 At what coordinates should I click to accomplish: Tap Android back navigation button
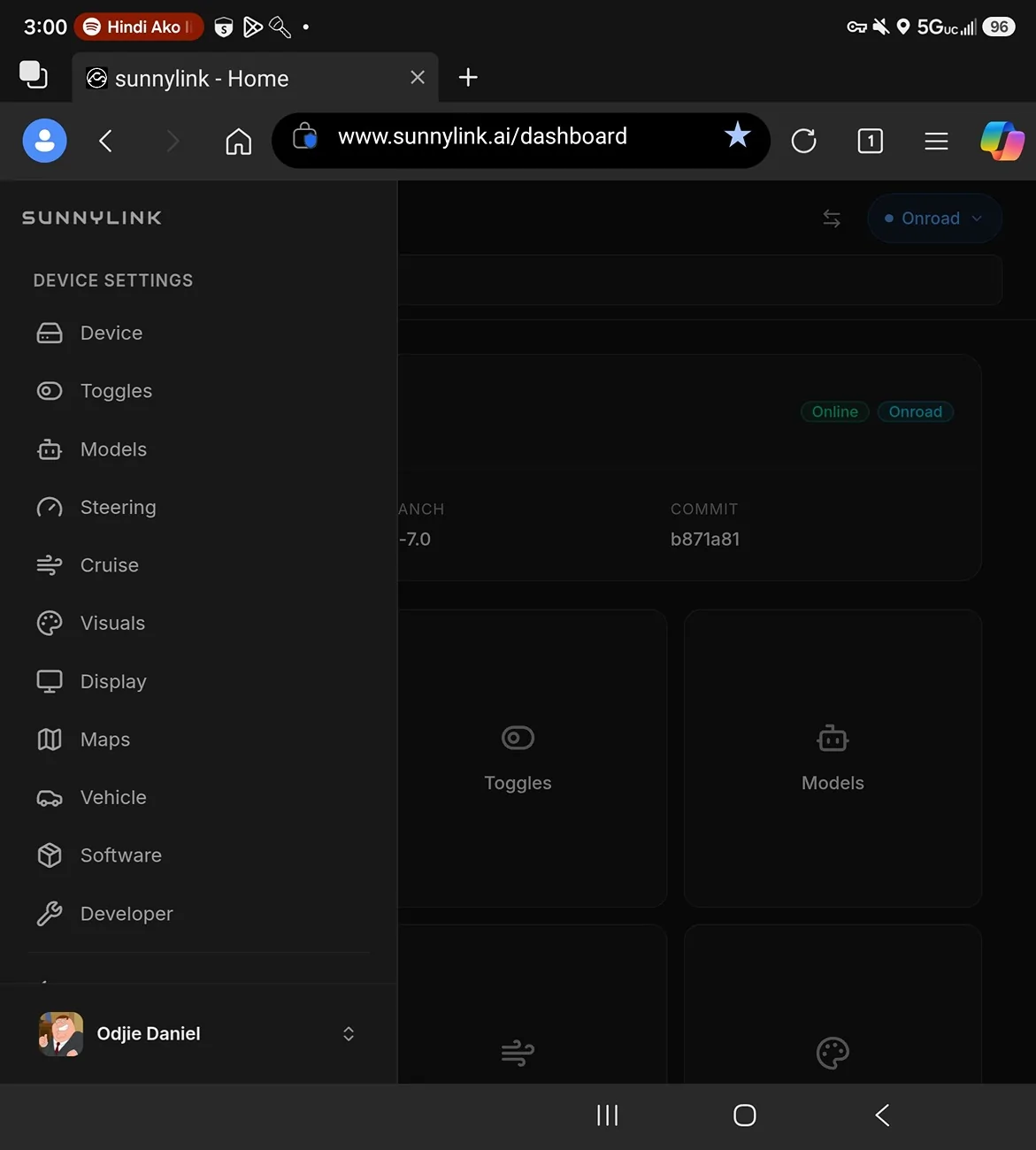click(882, 1115)
